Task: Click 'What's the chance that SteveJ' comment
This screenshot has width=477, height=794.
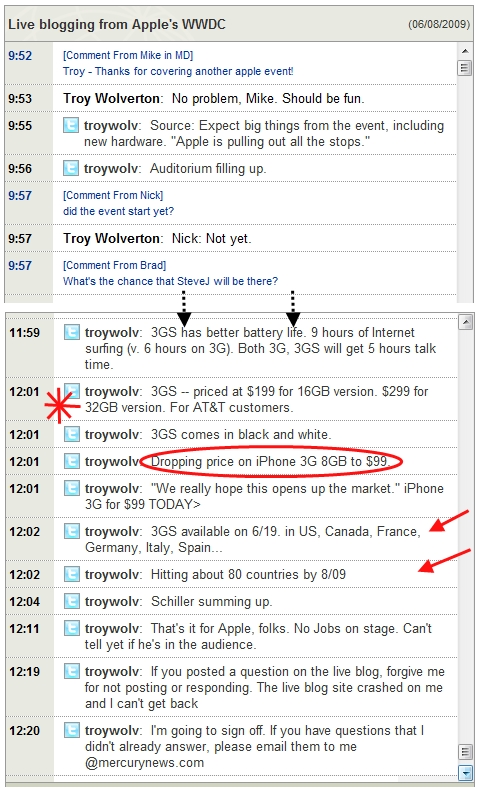Action: (171, 281)
